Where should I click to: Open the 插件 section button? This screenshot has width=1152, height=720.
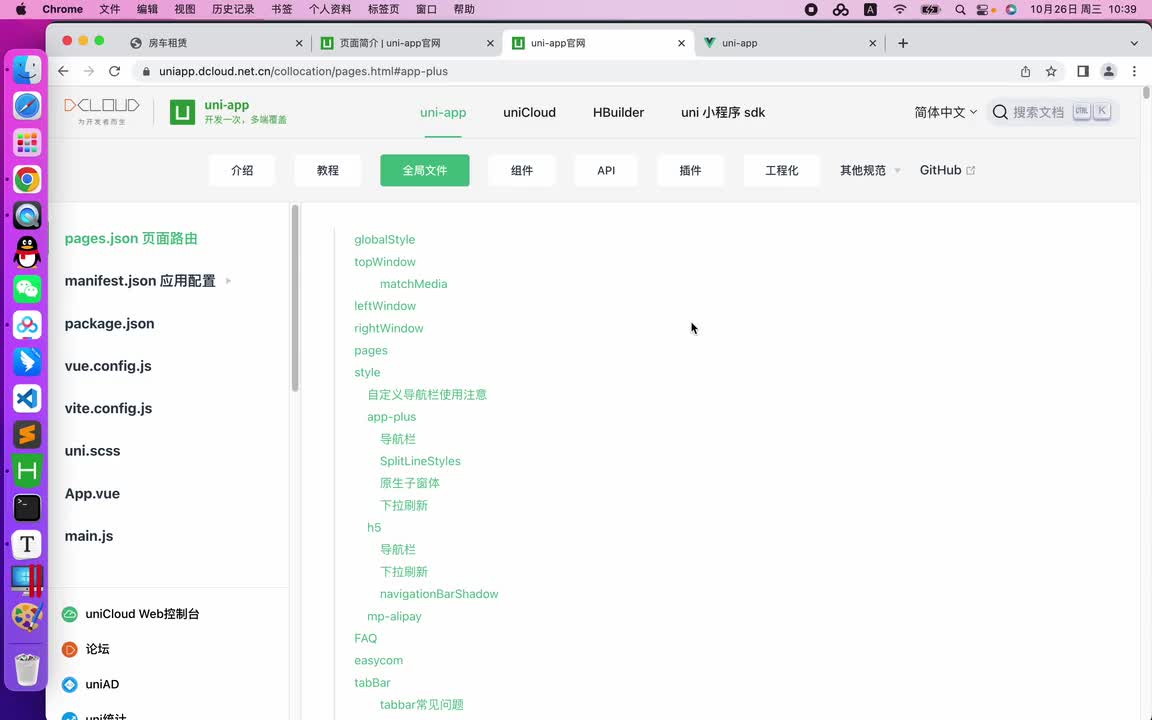690,170
